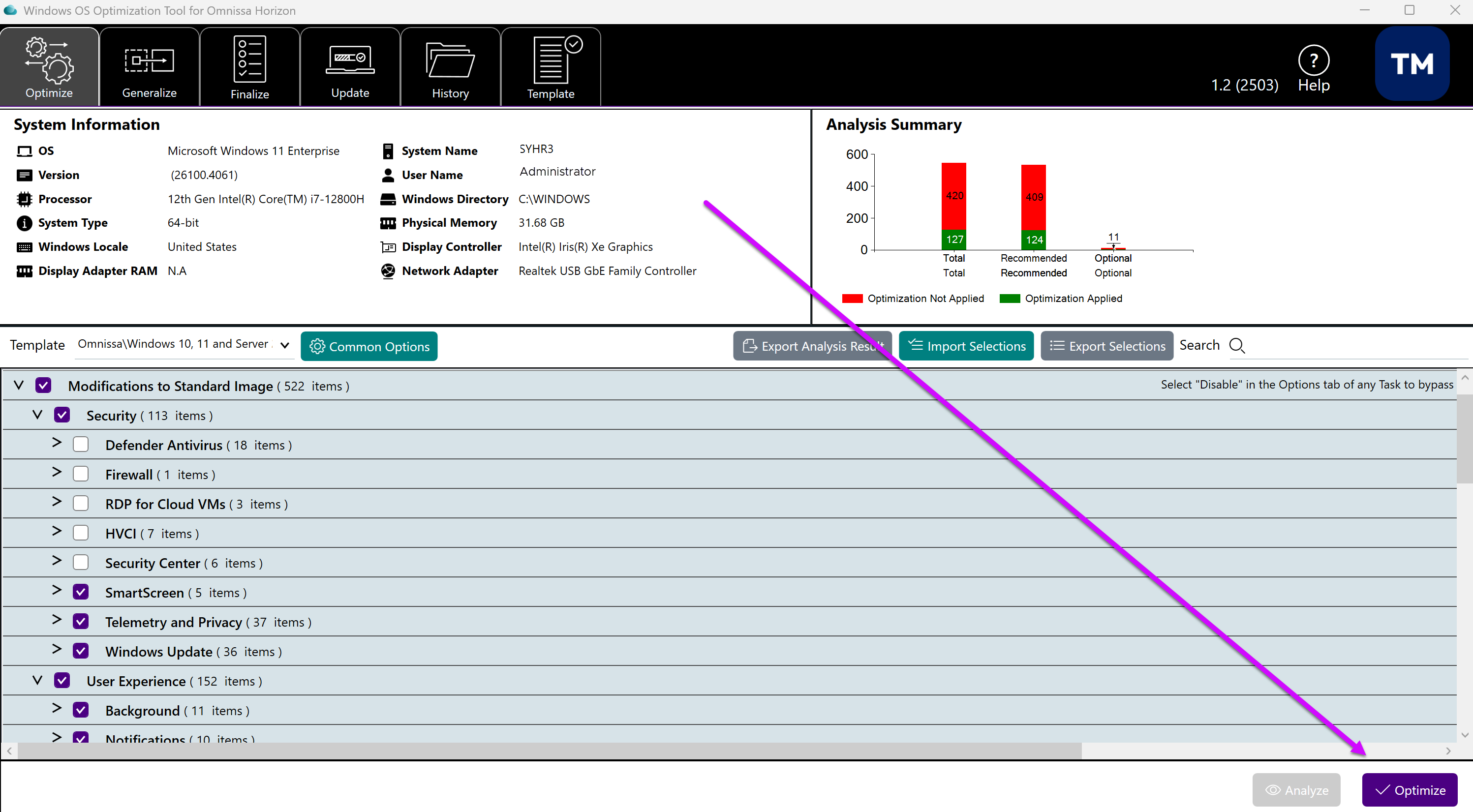Expand Defender Antivirus items

(57, 443)
